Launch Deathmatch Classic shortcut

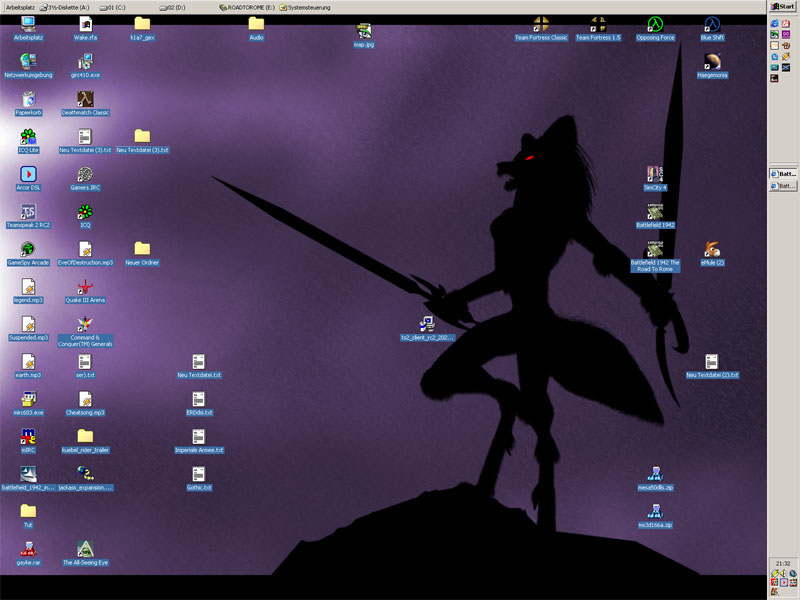85,104
